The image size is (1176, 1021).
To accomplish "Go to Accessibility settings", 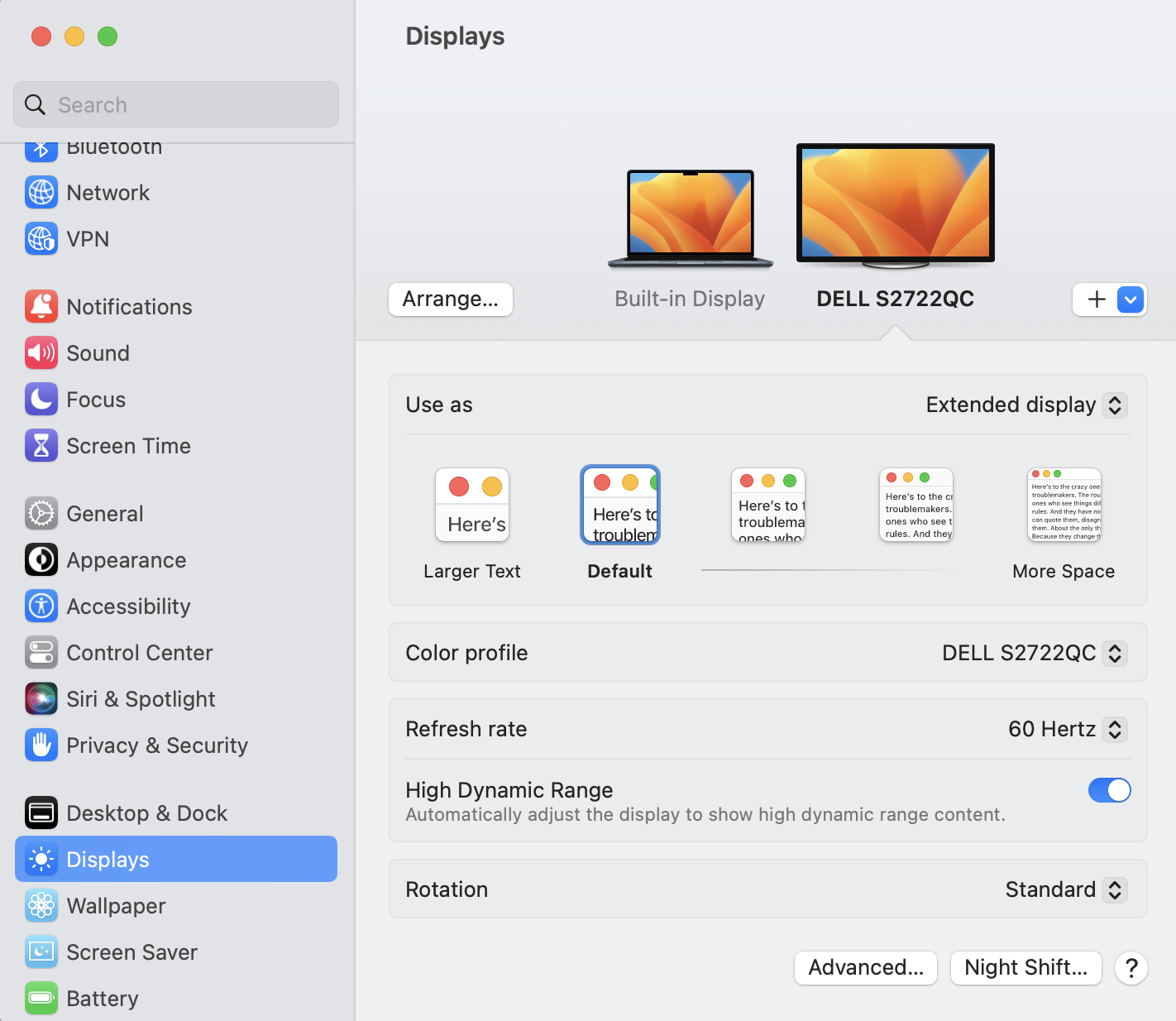I will [x=176, y=606].
